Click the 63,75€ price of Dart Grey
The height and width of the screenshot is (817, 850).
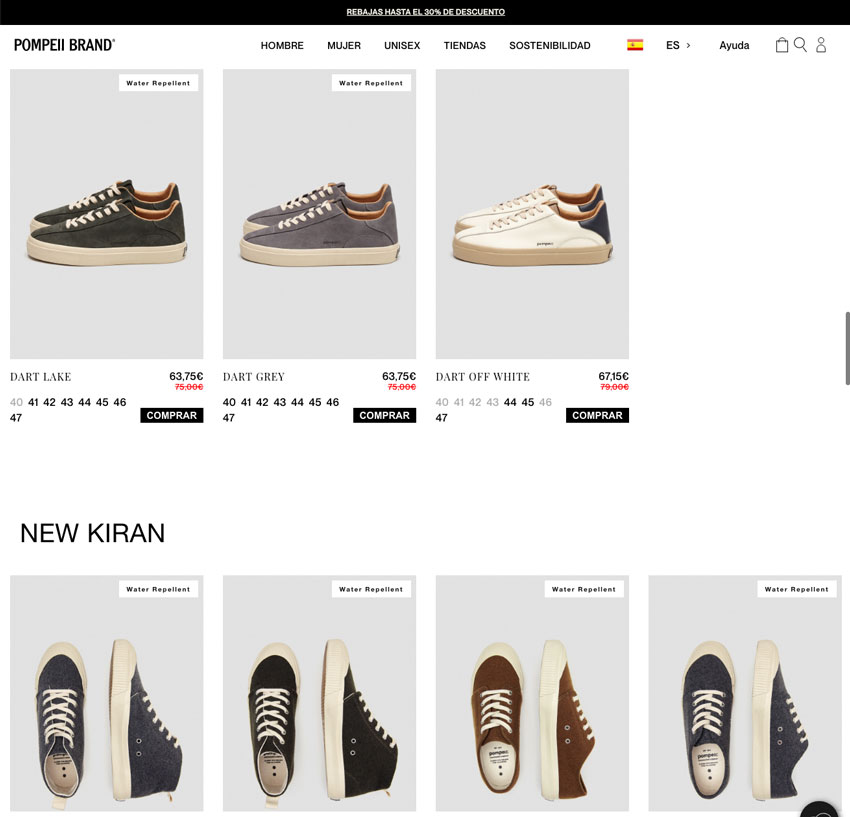coord(399,376)
